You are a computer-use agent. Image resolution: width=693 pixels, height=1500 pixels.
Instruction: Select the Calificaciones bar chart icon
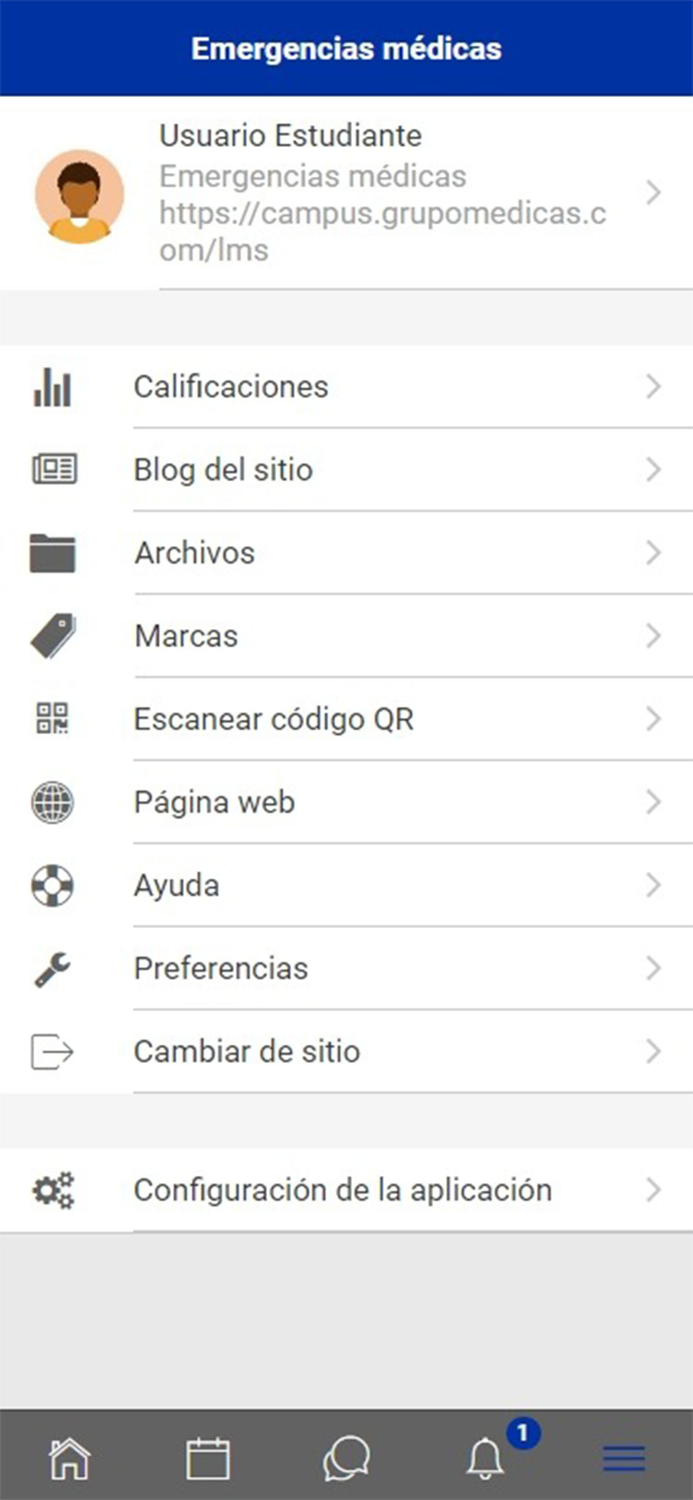[53, 388]
